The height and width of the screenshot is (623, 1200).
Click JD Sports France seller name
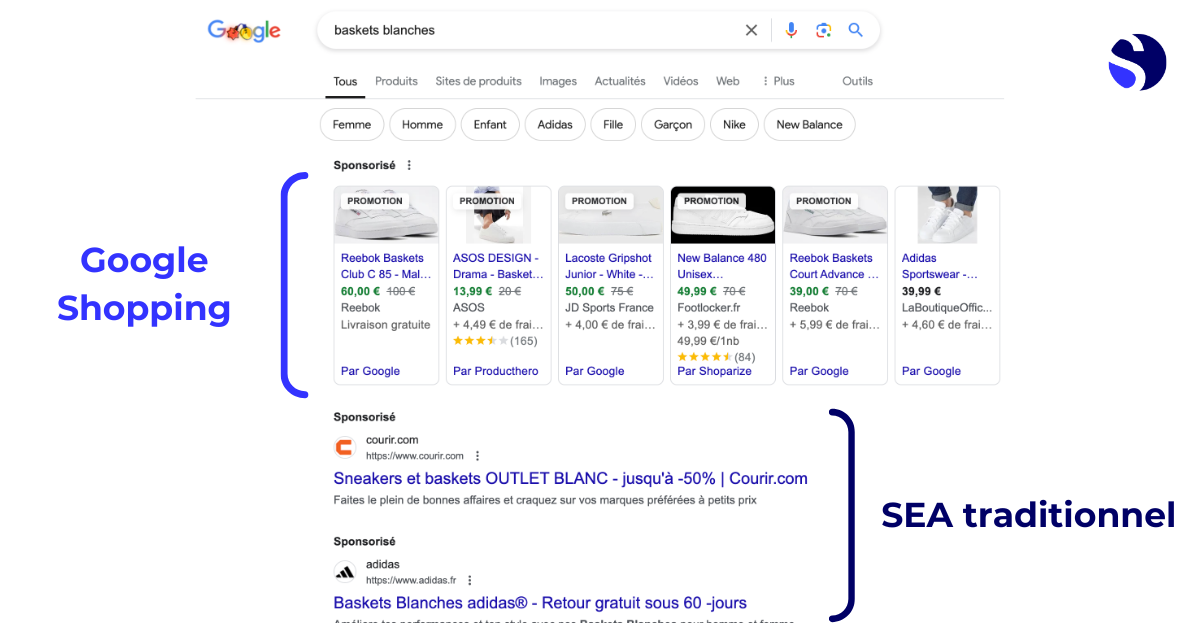[609, 308]
